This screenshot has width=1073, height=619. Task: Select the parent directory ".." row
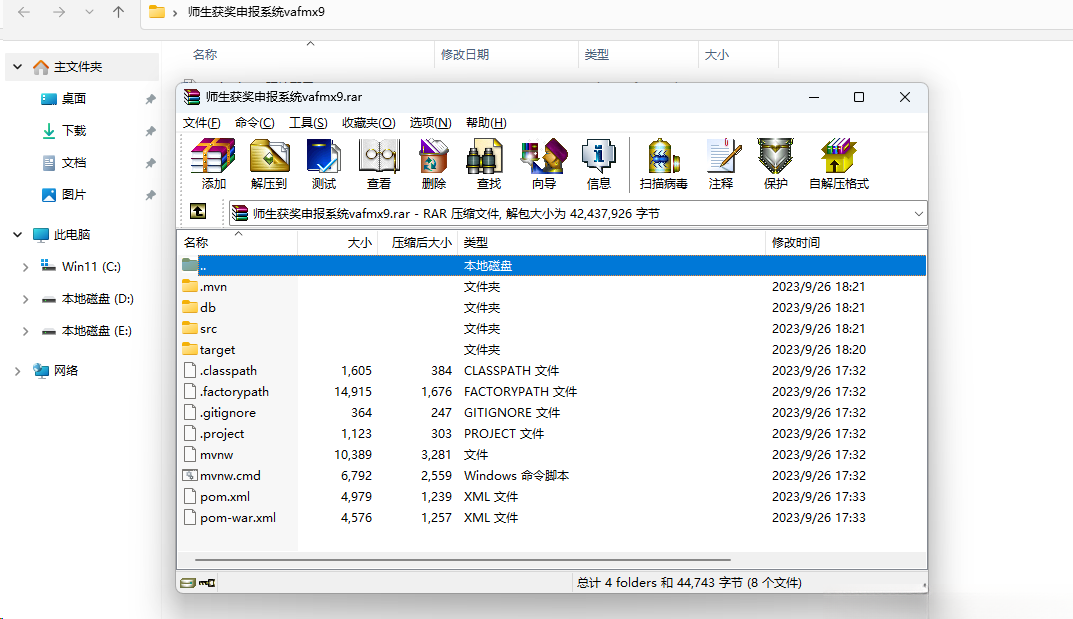(x=552, y=265)
